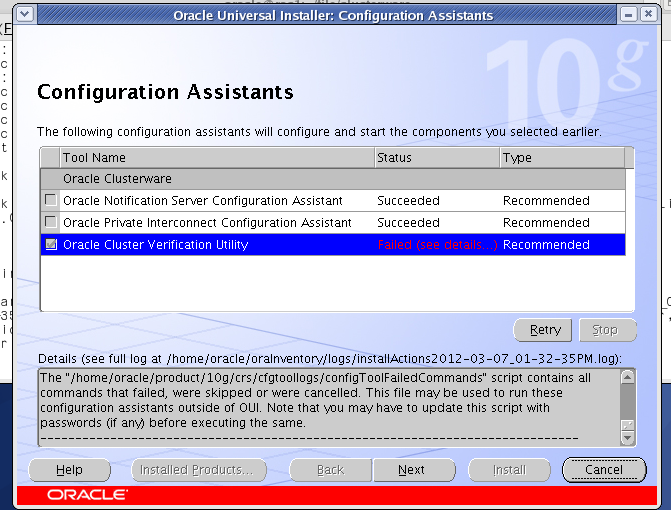
Task: Click Recommended type for Cluster Verification Utility
Action: (546, 245)
